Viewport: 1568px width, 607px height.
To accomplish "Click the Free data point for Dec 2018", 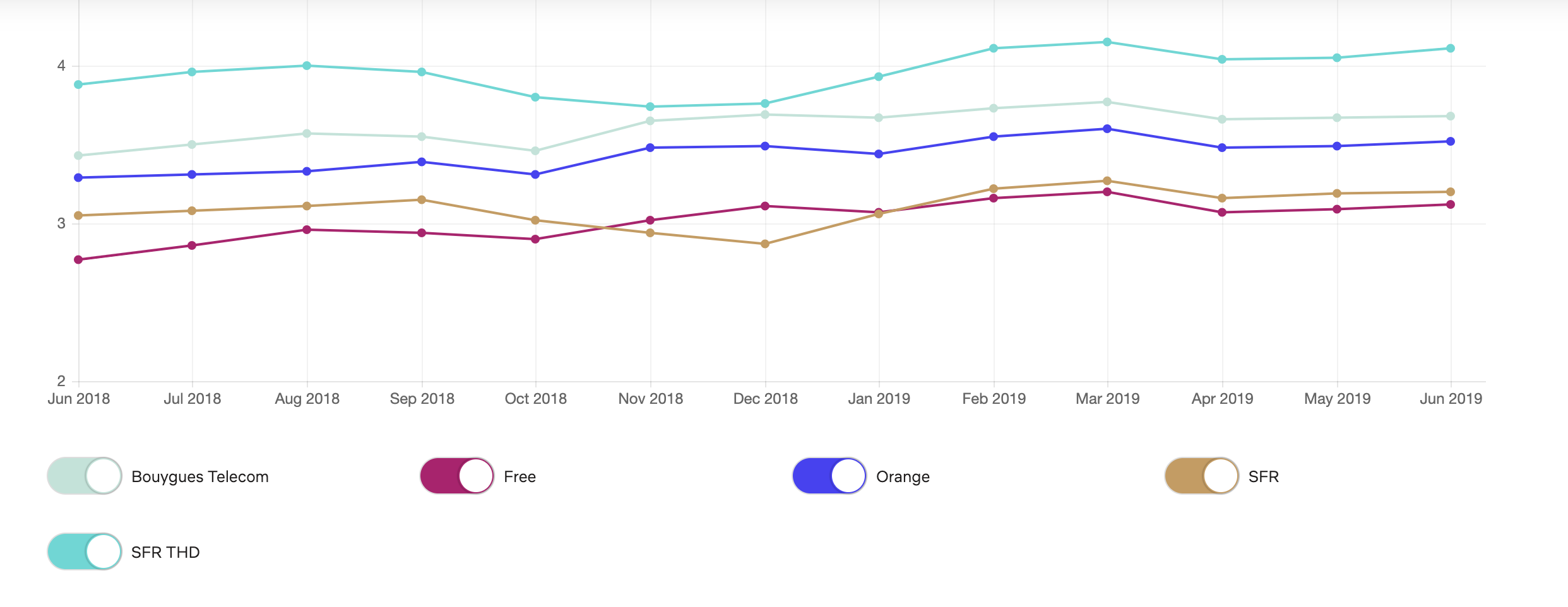I will (765, 206).
